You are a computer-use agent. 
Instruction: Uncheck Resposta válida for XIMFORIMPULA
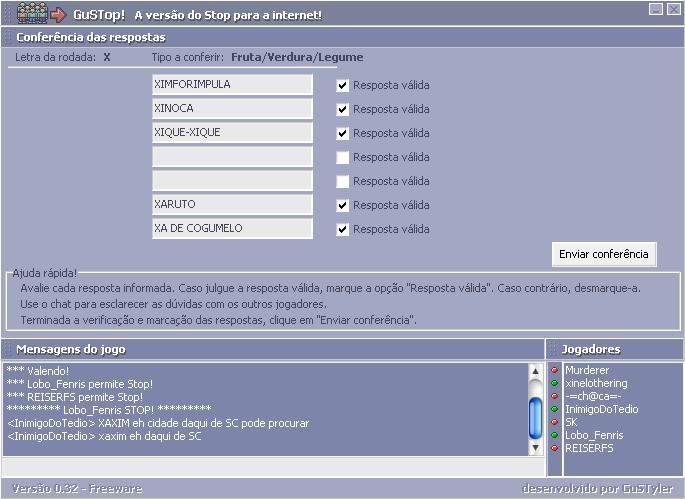(342, 85)
